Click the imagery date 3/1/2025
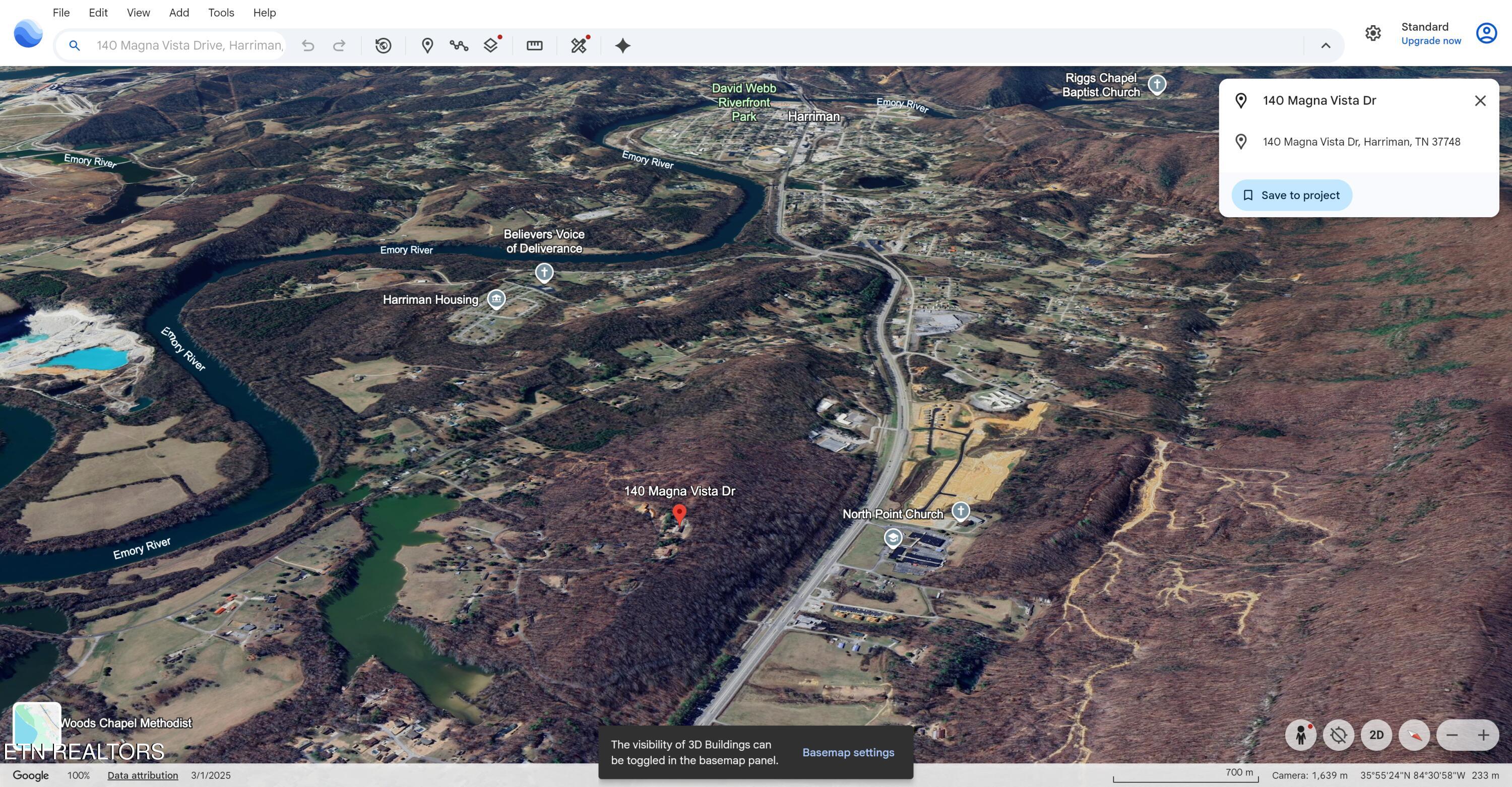 211,775
